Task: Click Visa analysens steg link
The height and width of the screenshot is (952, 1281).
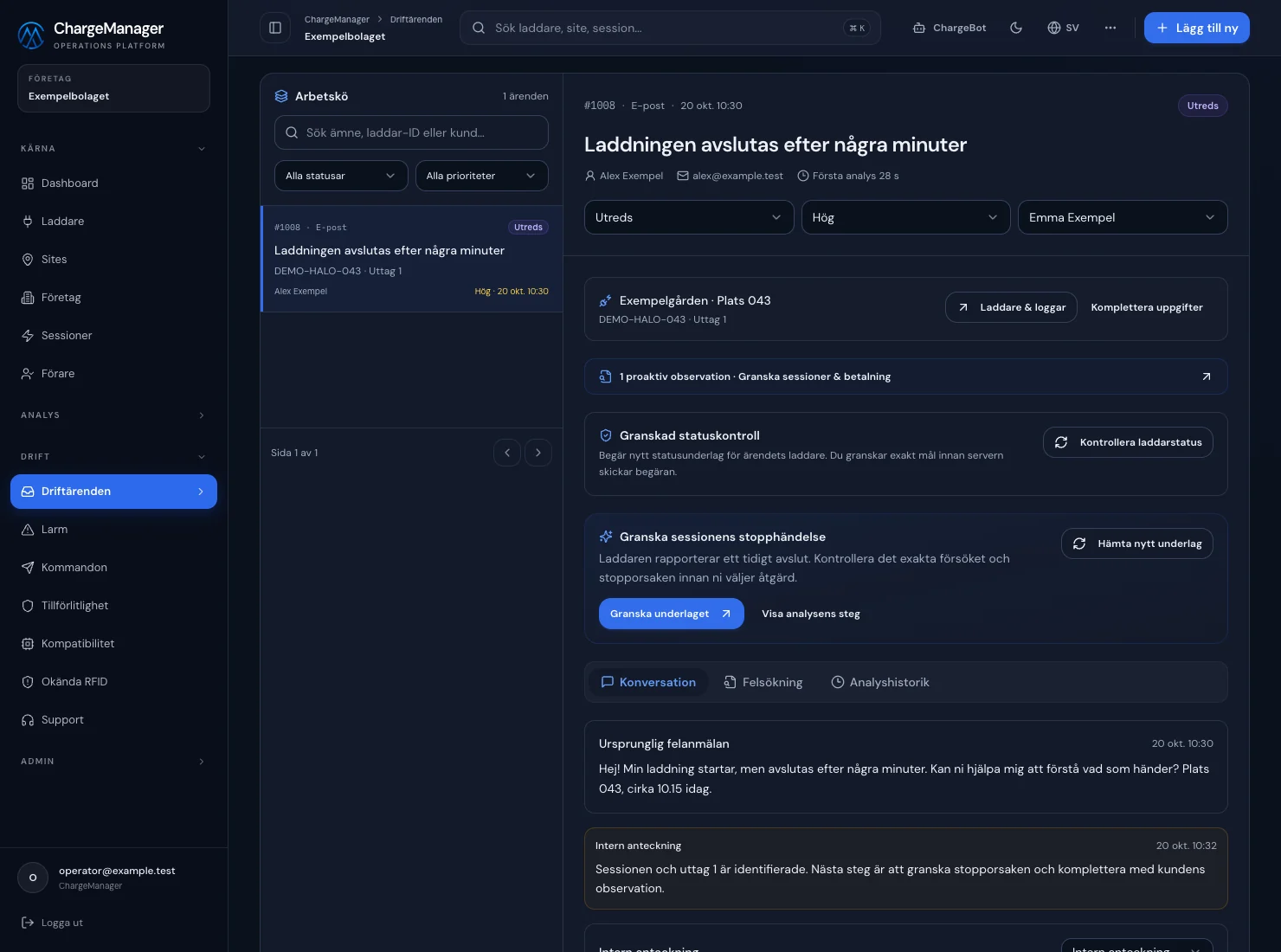Action: (811, 614)
